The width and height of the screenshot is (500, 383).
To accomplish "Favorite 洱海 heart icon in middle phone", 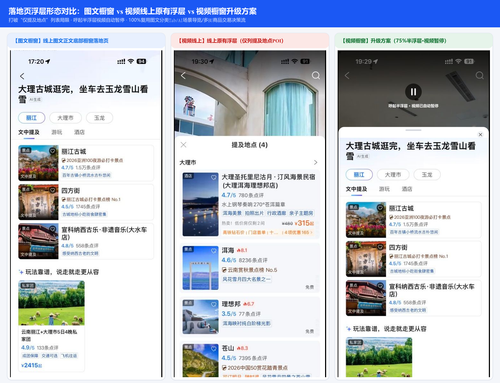I will point(214,251).
